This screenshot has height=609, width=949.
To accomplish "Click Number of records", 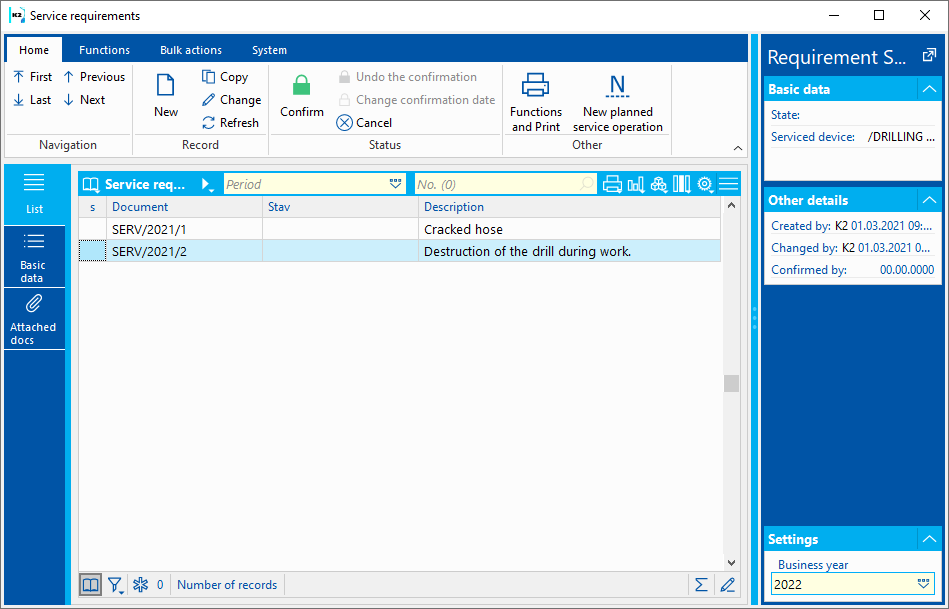I will click(x=227, y=585).
